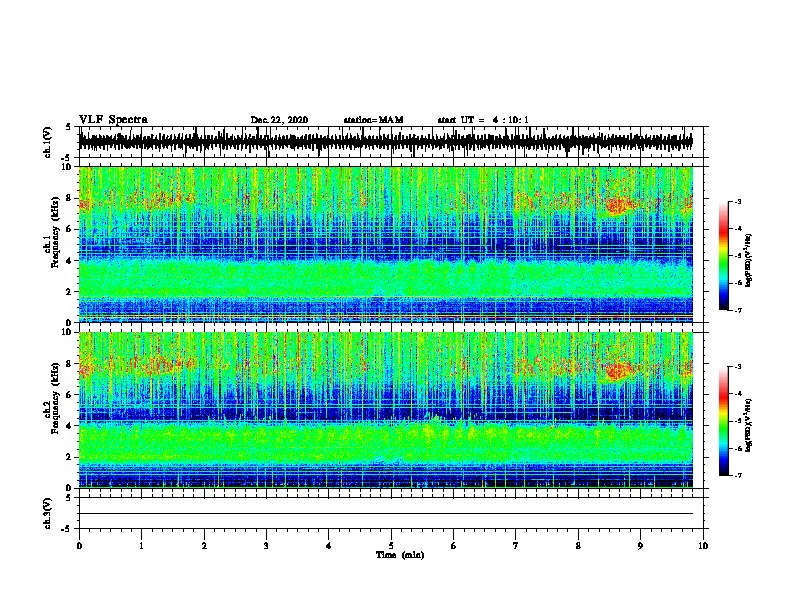Click the "VLF Spectra" title text
This screenshot has width=792, height=612.
point(114,119)
